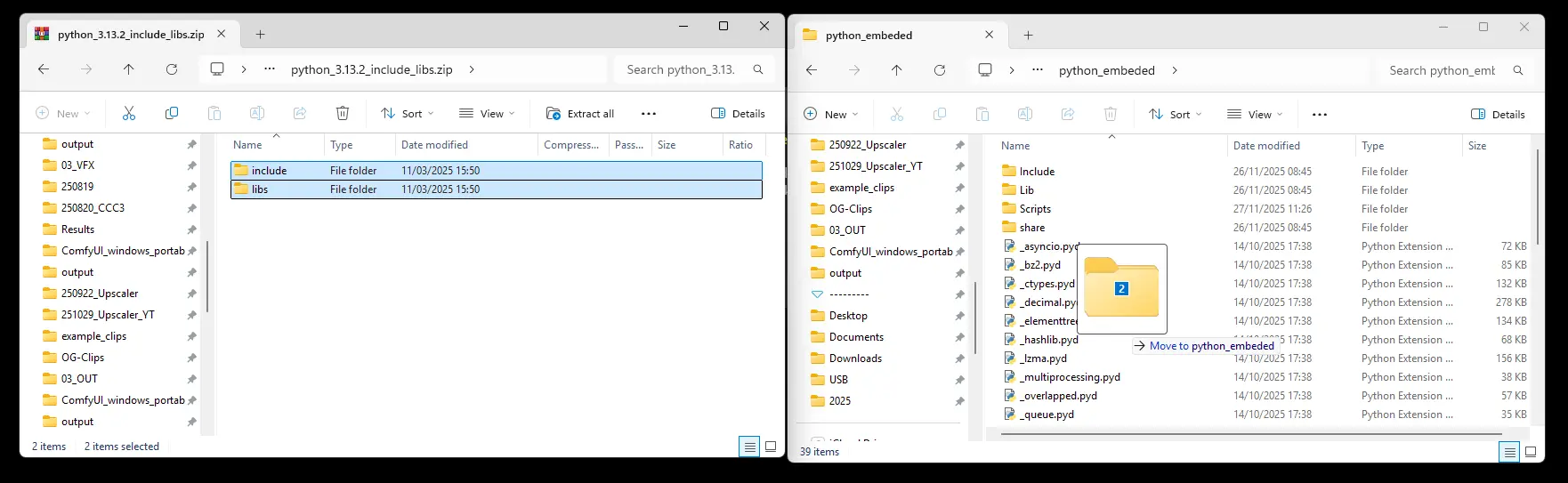Refresh the python_embeded window
Image resolution: width=1568 pixels, height=483 pixels.
pos(940,70)
